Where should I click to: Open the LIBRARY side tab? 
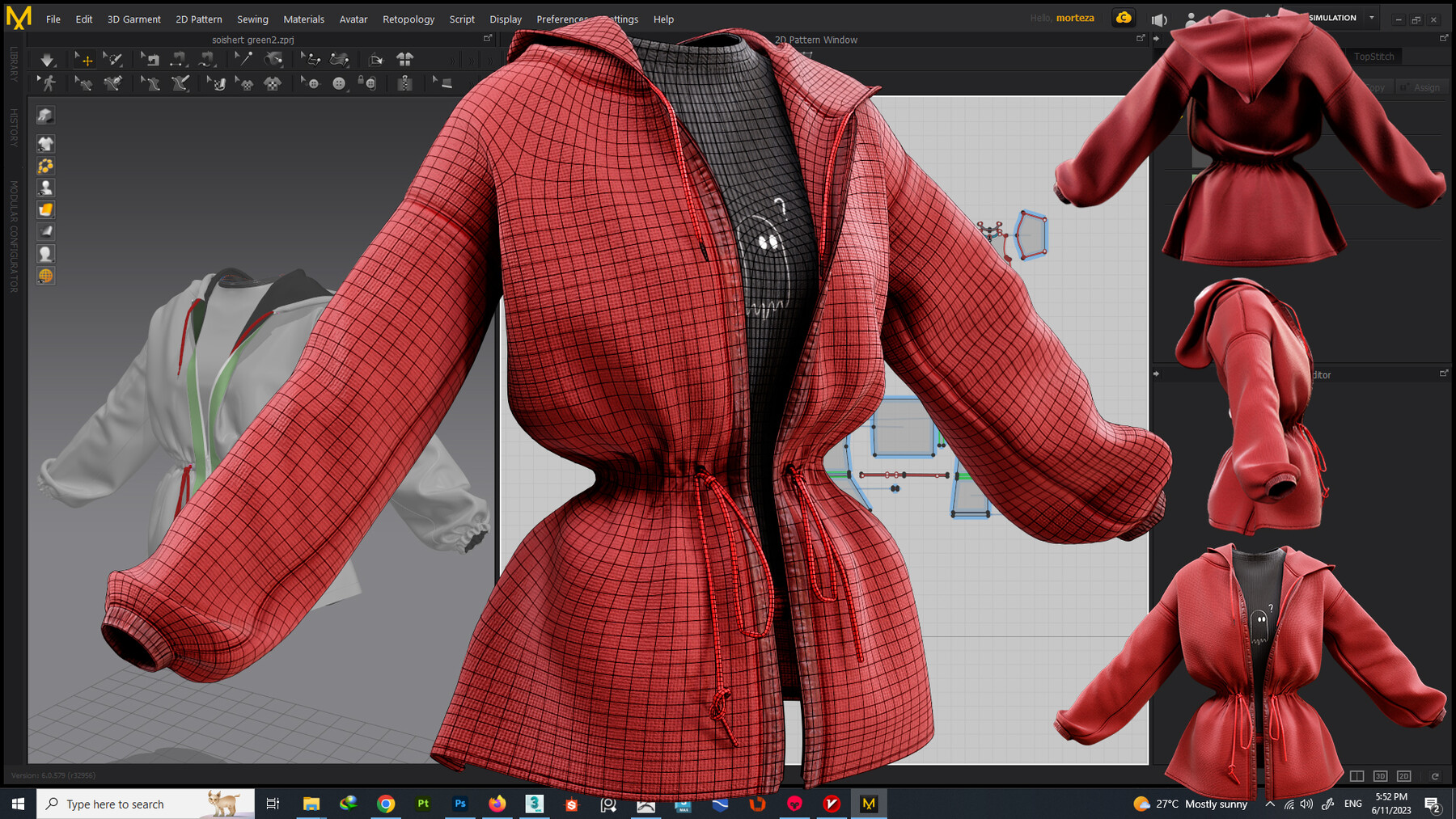(x=14, y=64)
